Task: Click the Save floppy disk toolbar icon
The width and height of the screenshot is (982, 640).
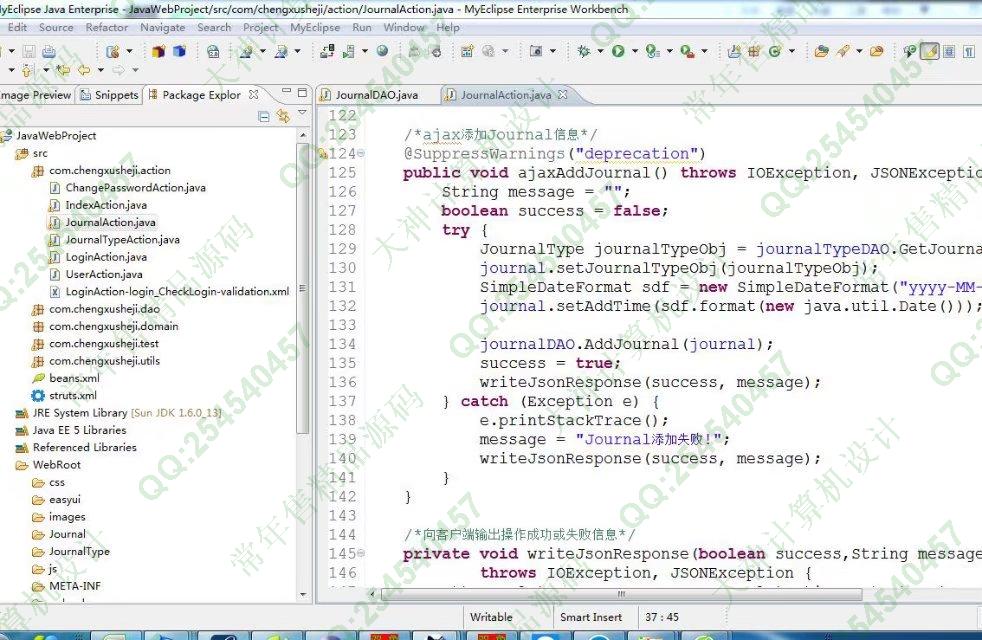Action: coord(29,51)
